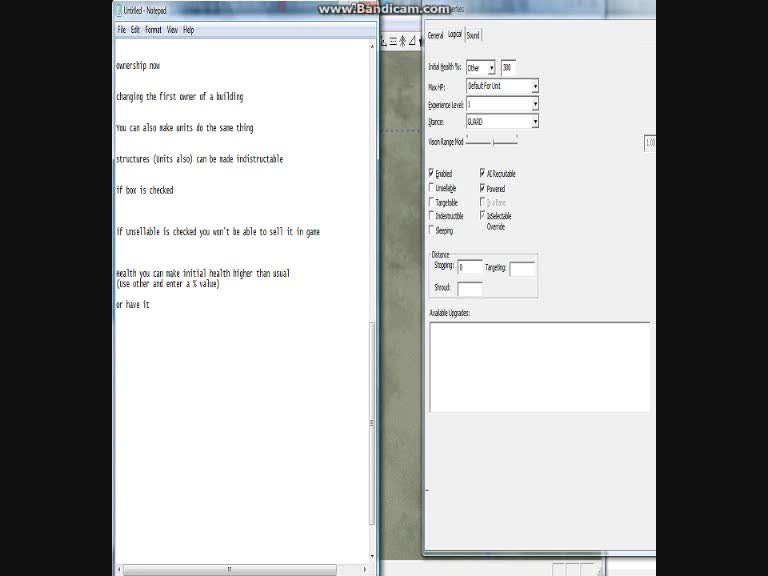Adjust the Vision Range Mod slider
The width and height of the screenshot is (768, 576).
click(x=492, y=142)
